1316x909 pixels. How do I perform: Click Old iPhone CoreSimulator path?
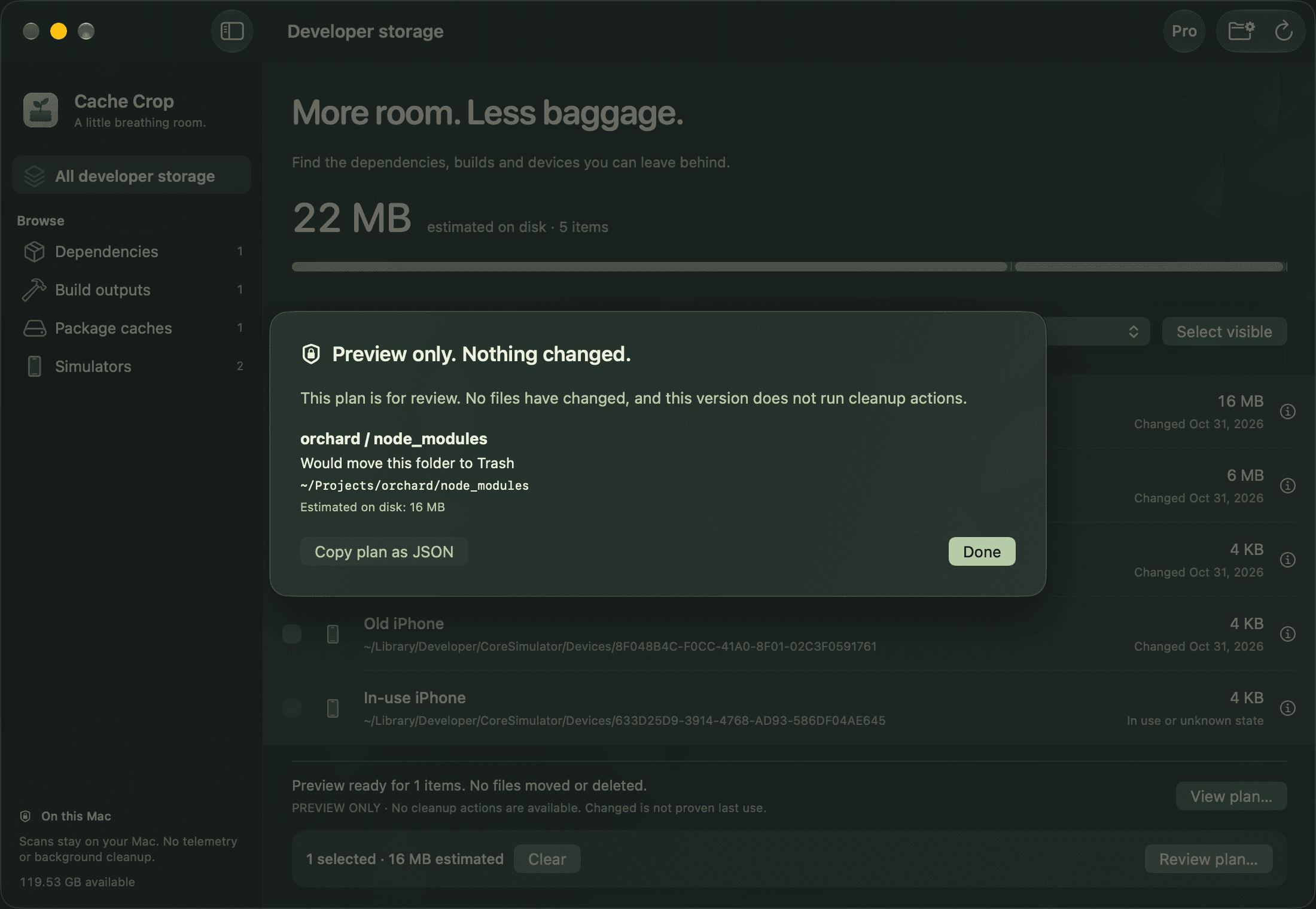pos(620,646)
